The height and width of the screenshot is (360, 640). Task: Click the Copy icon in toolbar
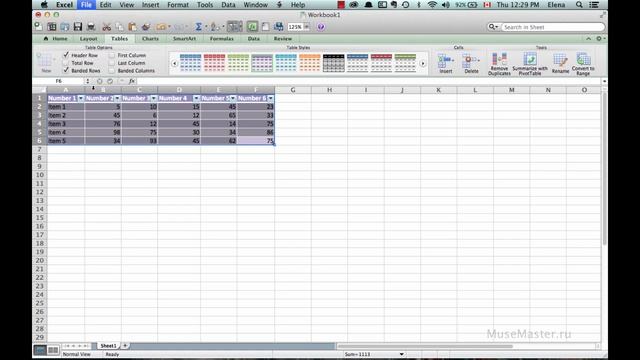point(119,27)
